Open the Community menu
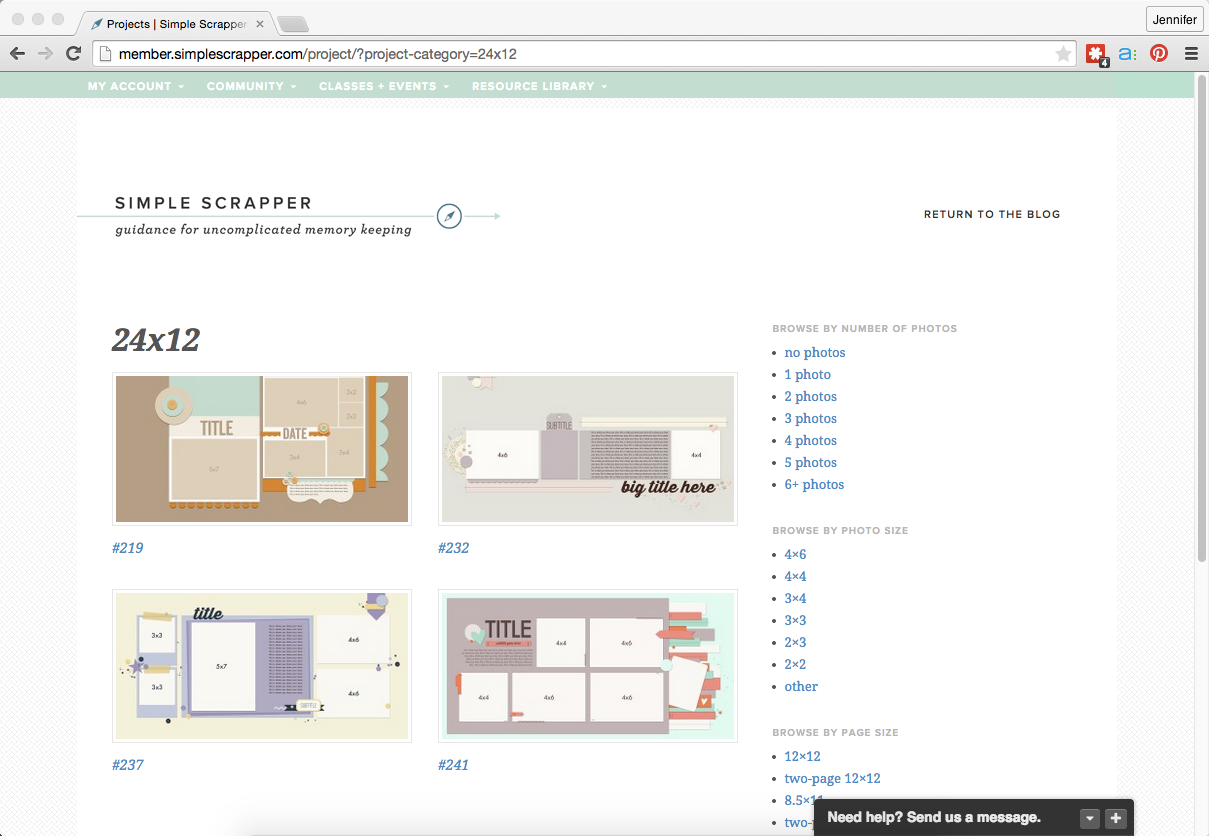The image size is (1209, 836). point(251,86)
